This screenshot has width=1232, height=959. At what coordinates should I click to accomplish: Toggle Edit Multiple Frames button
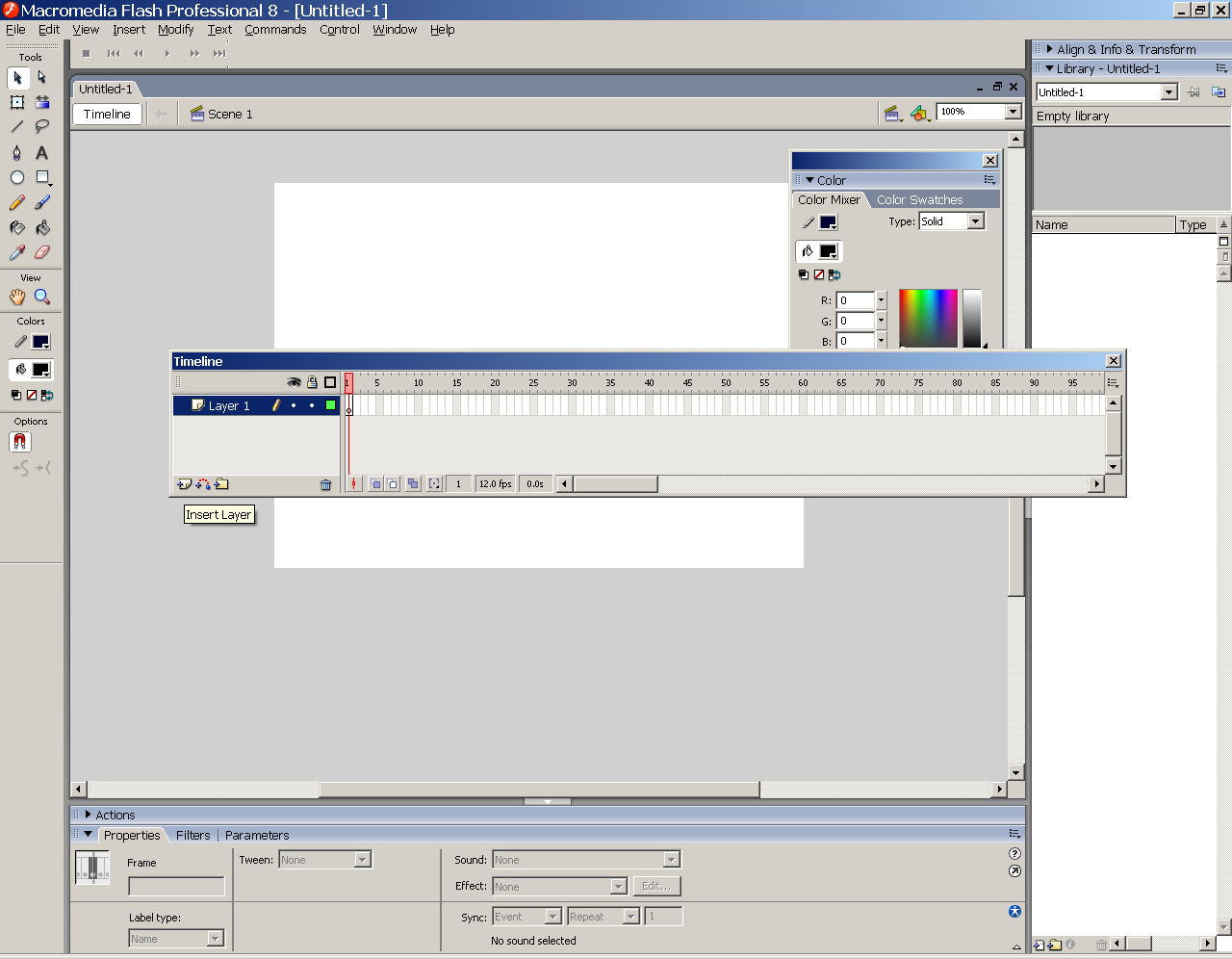coord(413,484)
